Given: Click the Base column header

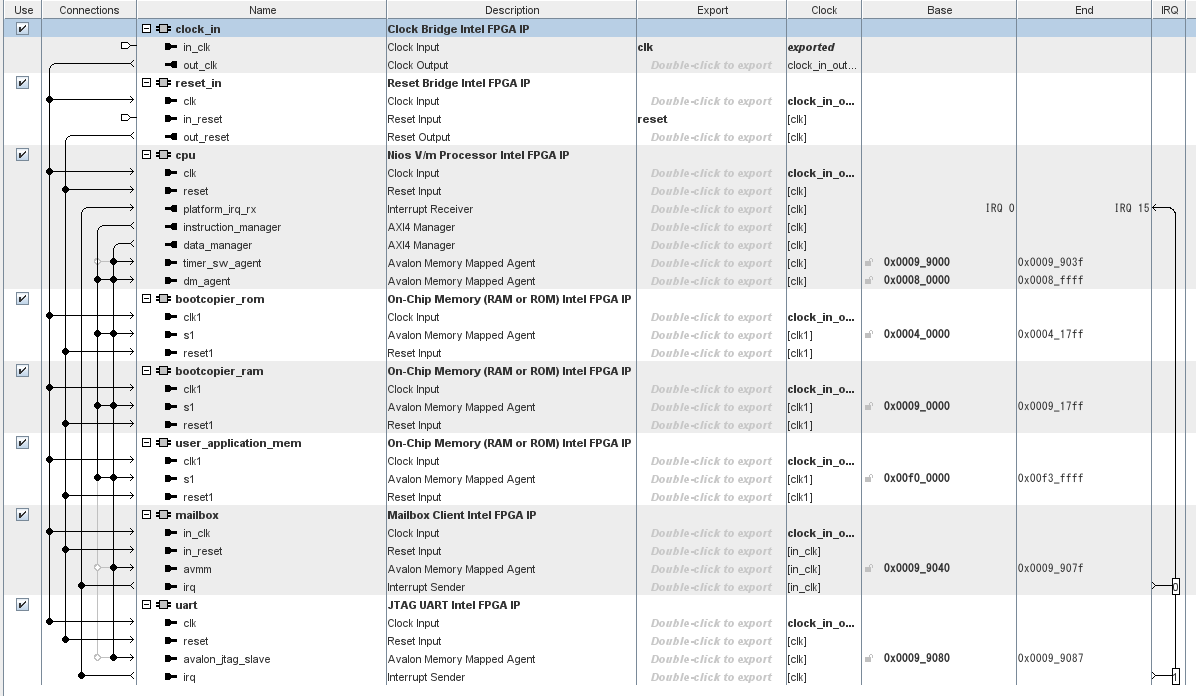Looking at the screenshot, I should [939, 10].
